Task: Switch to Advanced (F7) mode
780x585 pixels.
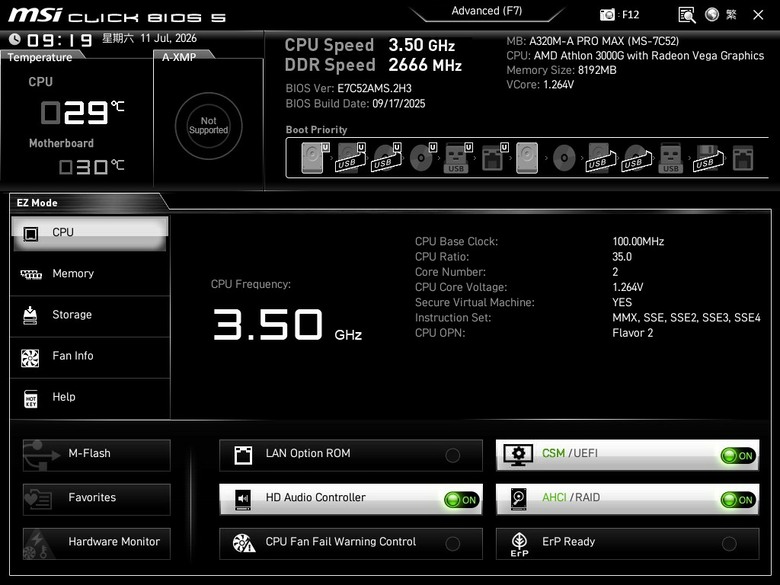Action: [487, 11]
